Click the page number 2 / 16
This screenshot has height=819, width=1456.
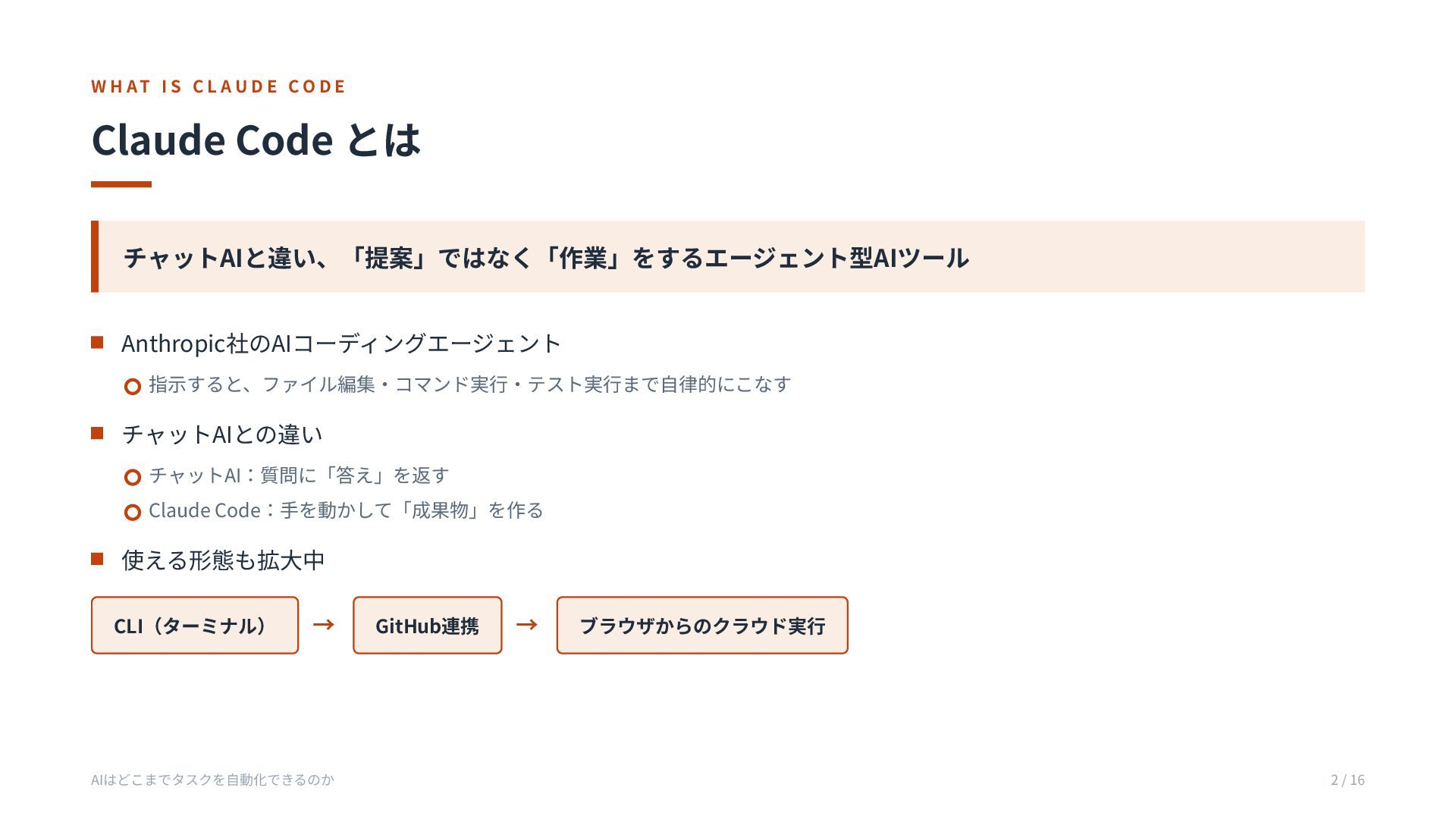point(1348,780)
